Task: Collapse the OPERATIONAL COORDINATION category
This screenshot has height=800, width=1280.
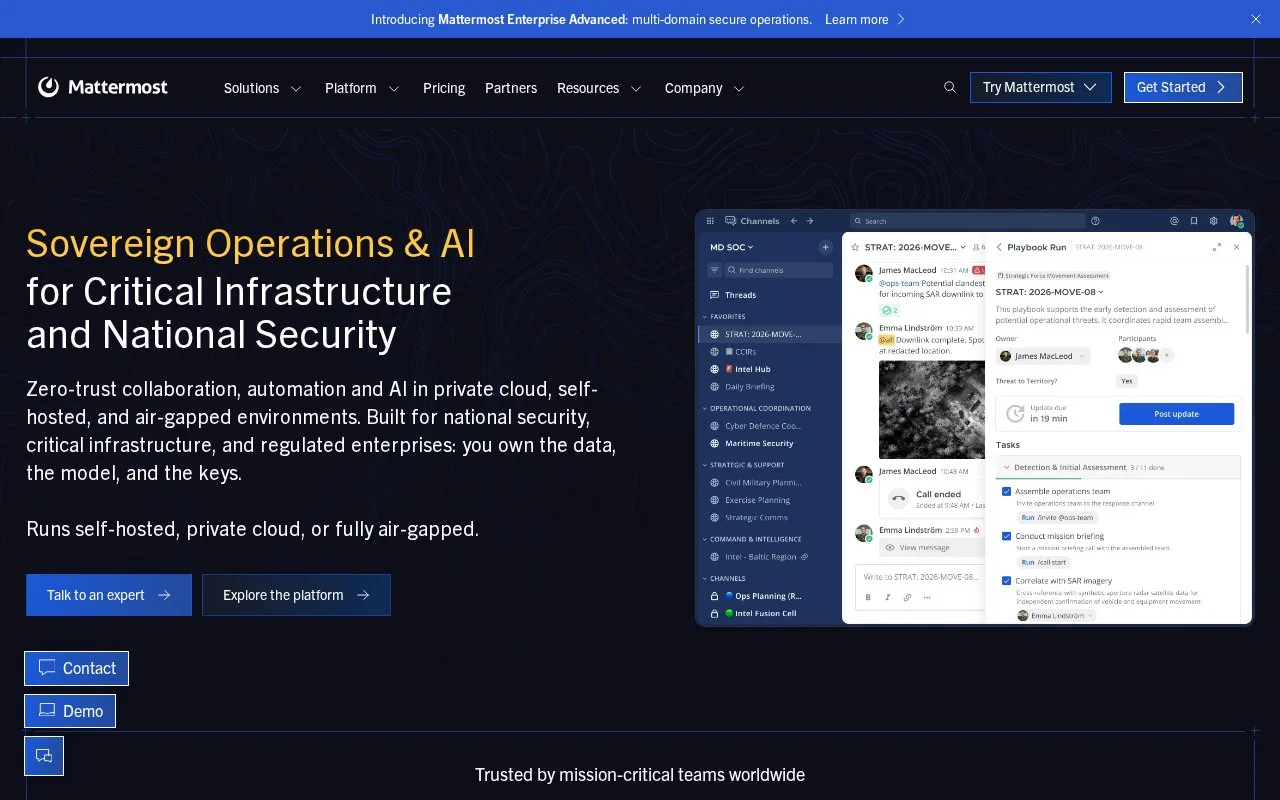Action: [759, 408]
